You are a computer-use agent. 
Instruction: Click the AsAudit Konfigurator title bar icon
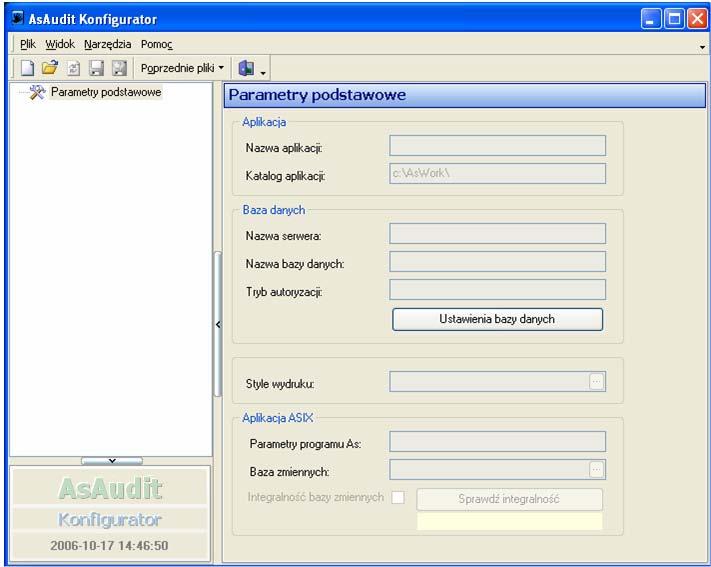point(18,19)
